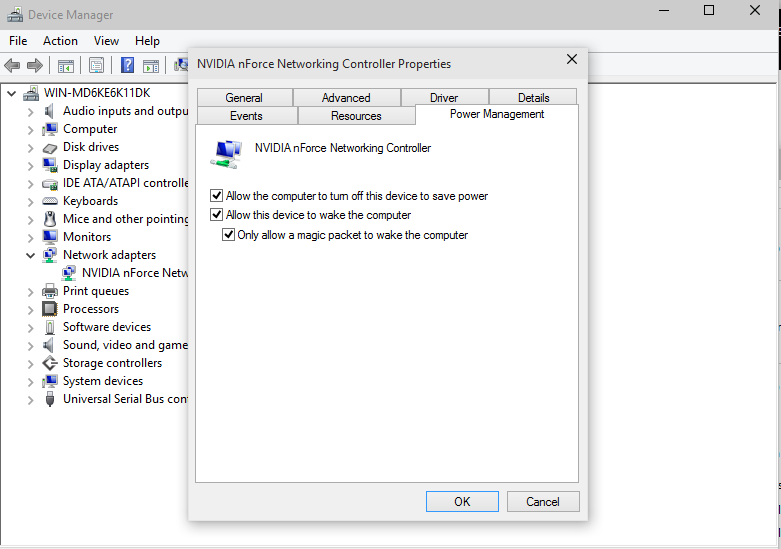Click the Storage controllers icon
Image resolution: width=781 pixels, height=549 pixels.
(x=50, y=363)
